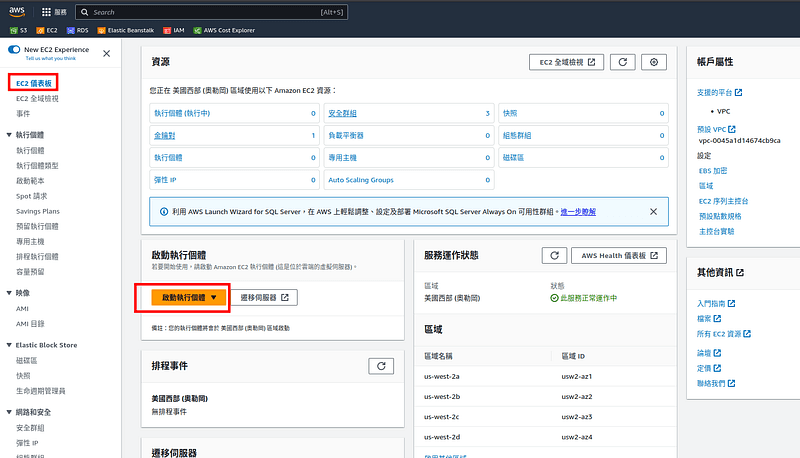Screen dimensions: 800x458
Task: Open the EC2 shortcut in favorites bar
Action: click(x=47, y=30)
